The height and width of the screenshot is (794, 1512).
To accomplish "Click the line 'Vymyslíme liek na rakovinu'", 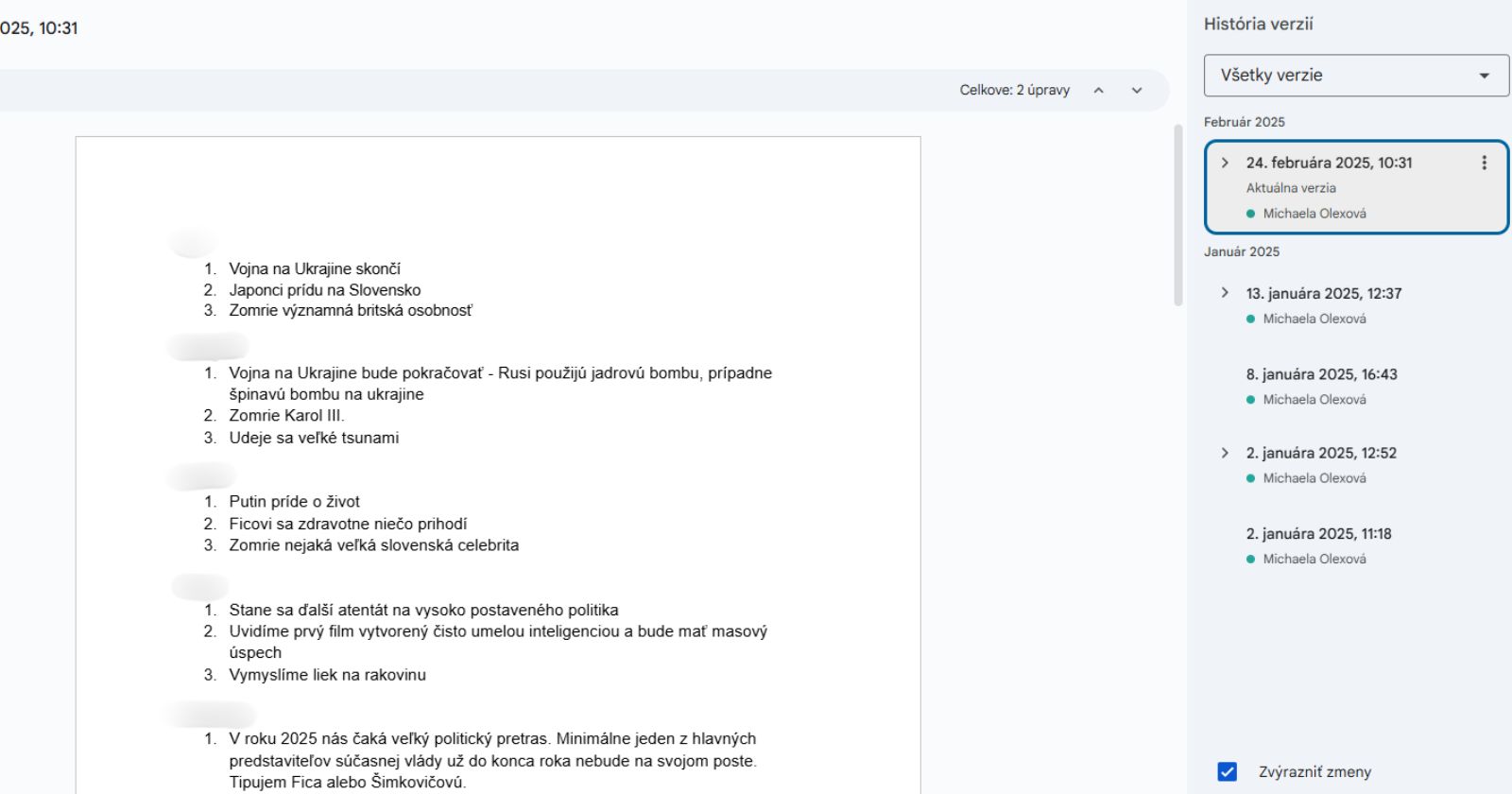I will [x=327, y=675].
